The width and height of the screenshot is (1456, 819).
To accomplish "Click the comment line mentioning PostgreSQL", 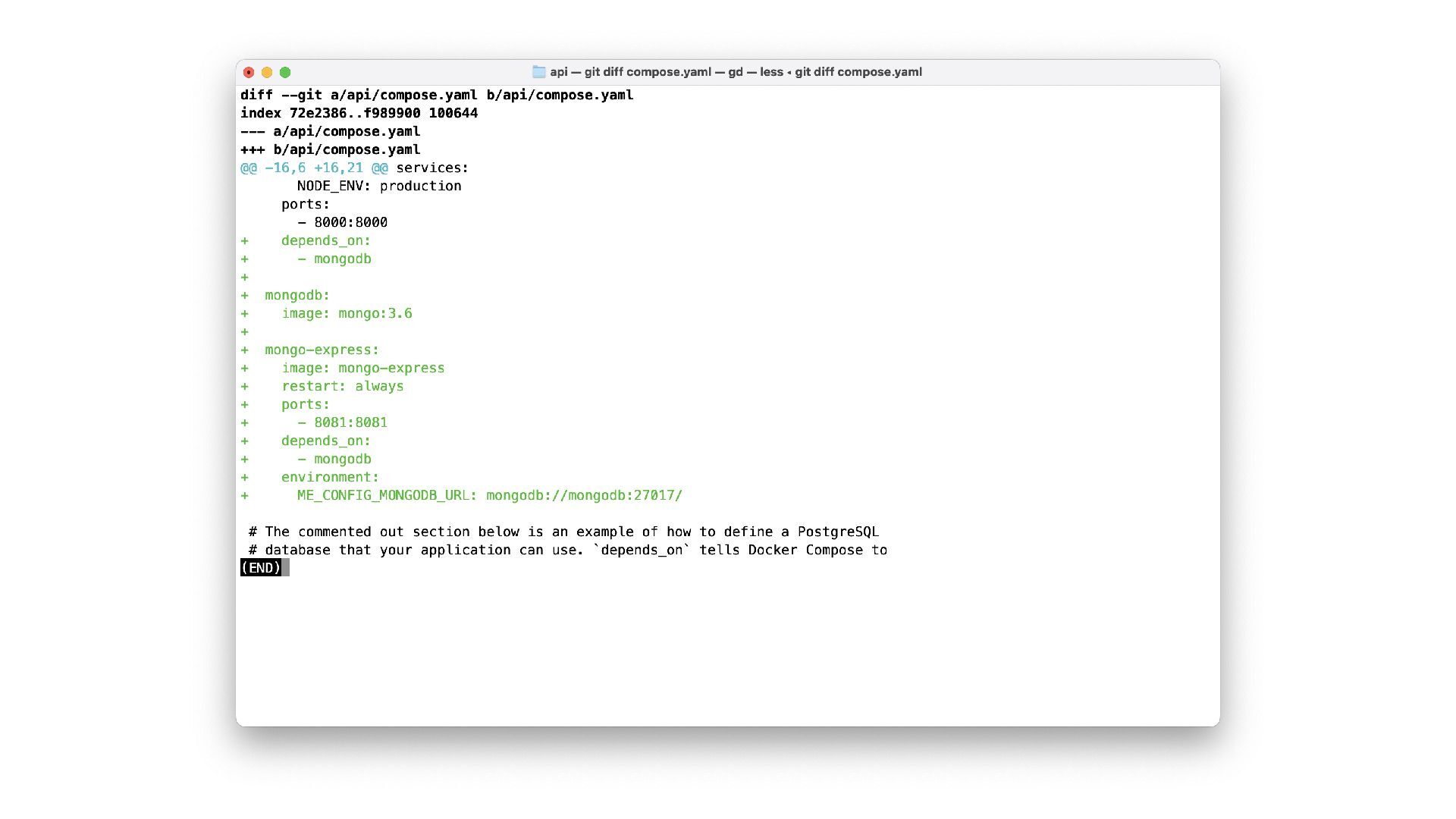I will click(x=564, y=532).
